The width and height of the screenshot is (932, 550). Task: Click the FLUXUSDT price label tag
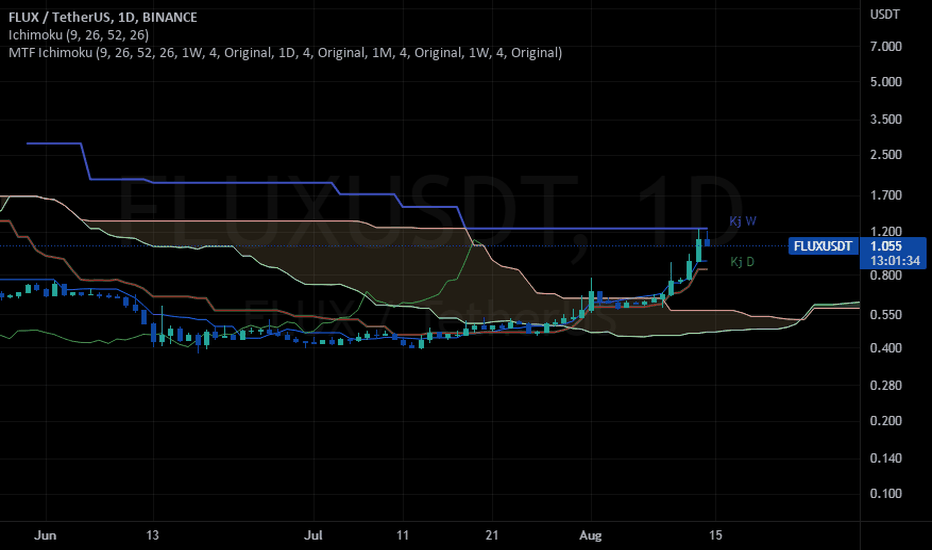point(823,246)
